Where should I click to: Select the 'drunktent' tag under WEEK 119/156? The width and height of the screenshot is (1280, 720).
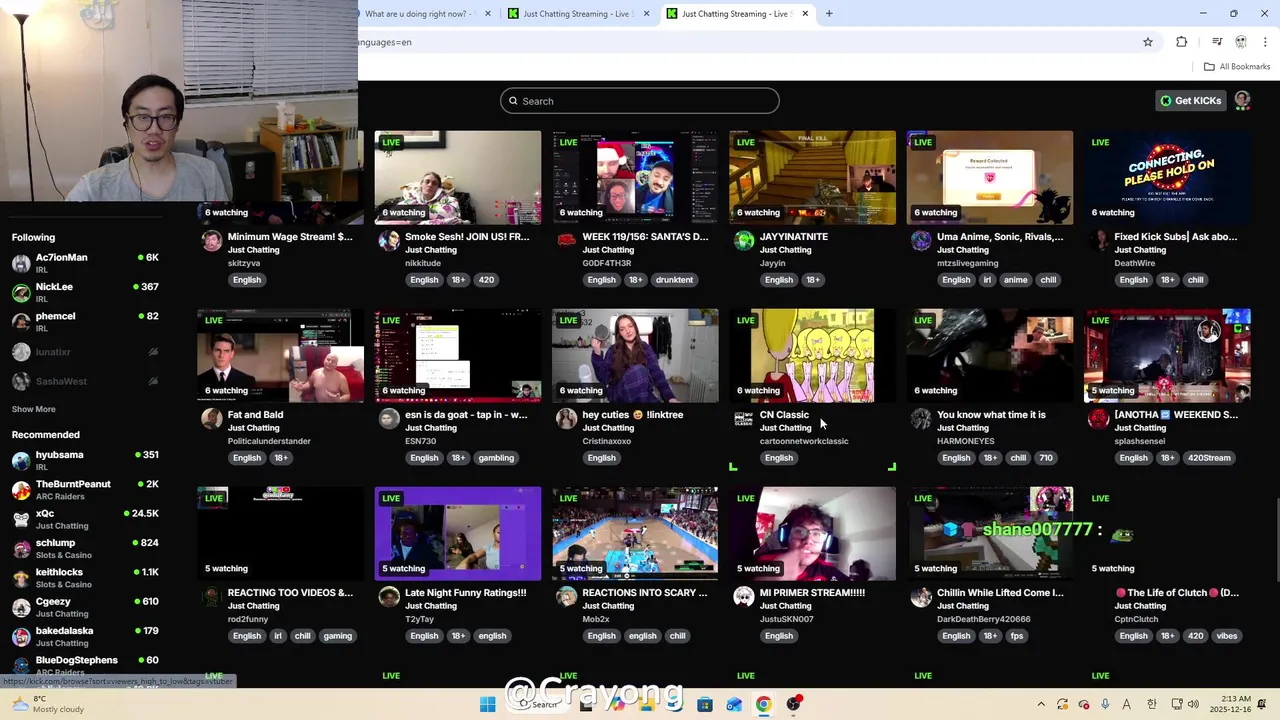pyautogui.click(x=674, y=280)
